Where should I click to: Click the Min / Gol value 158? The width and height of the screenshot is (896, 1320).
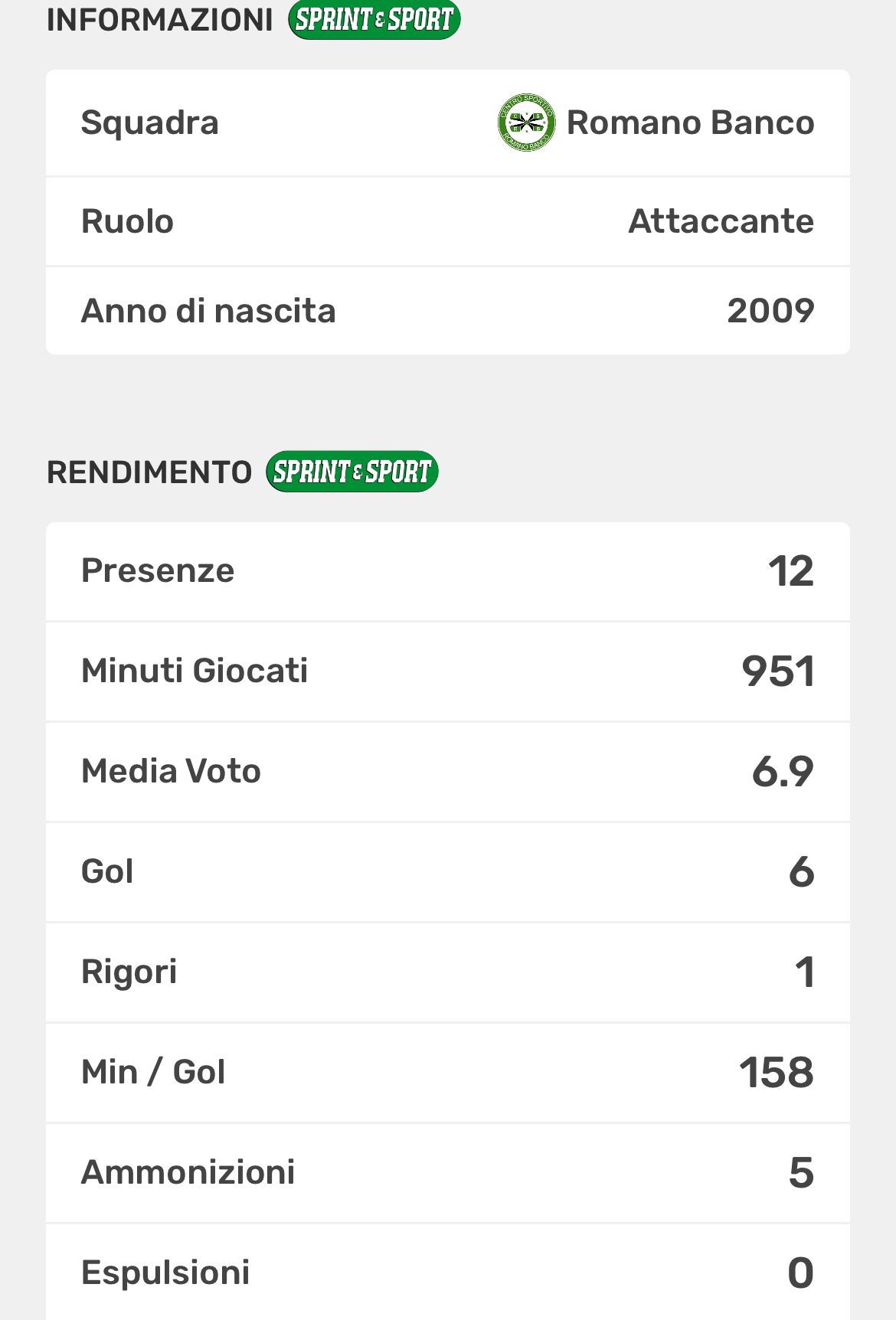pos(776,1072)
